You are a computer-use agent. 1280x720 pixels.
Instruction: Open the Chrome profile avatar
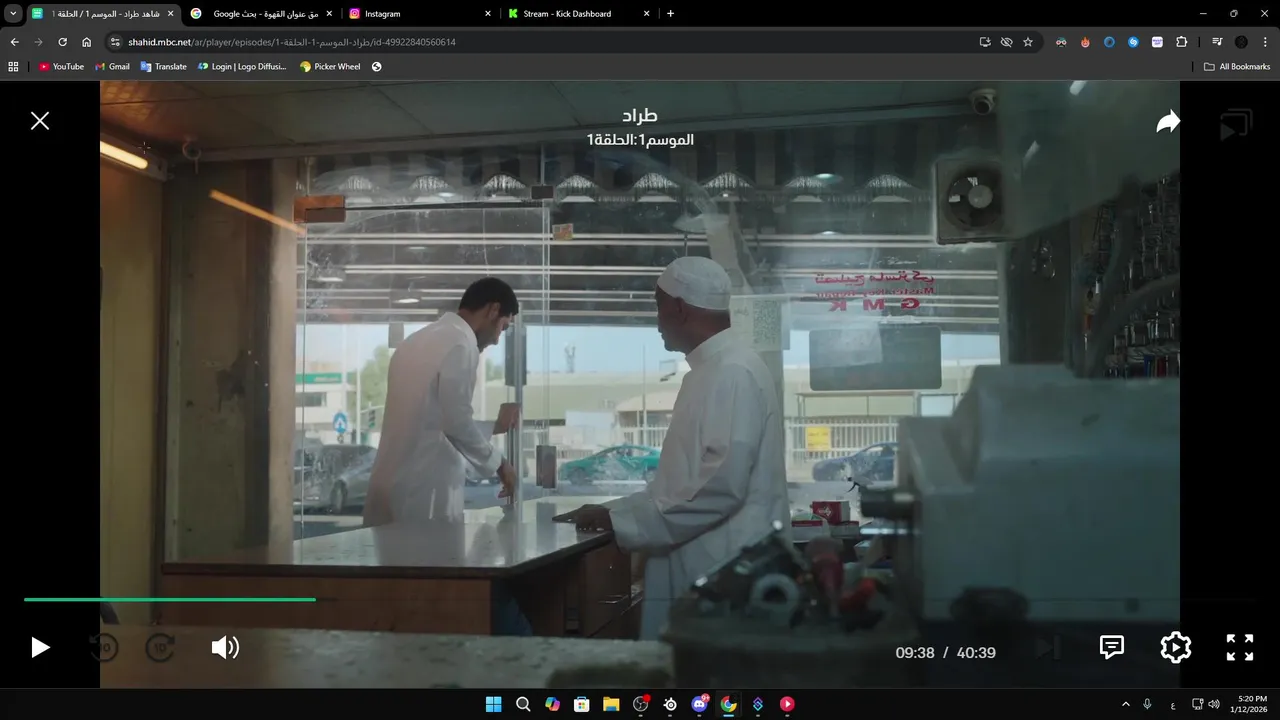pyautogui.click(x=1241, y=42)
